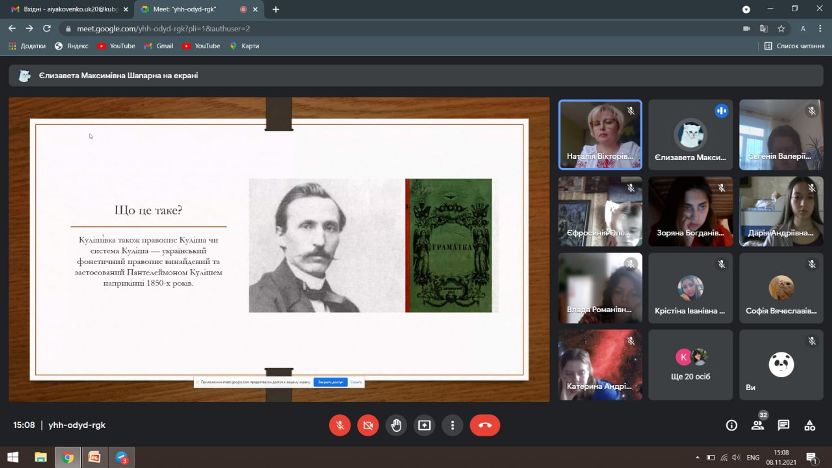Reload the Meet page
This screenshot has width=832, height=468.
pyautogui.click(x=47, y=28)
